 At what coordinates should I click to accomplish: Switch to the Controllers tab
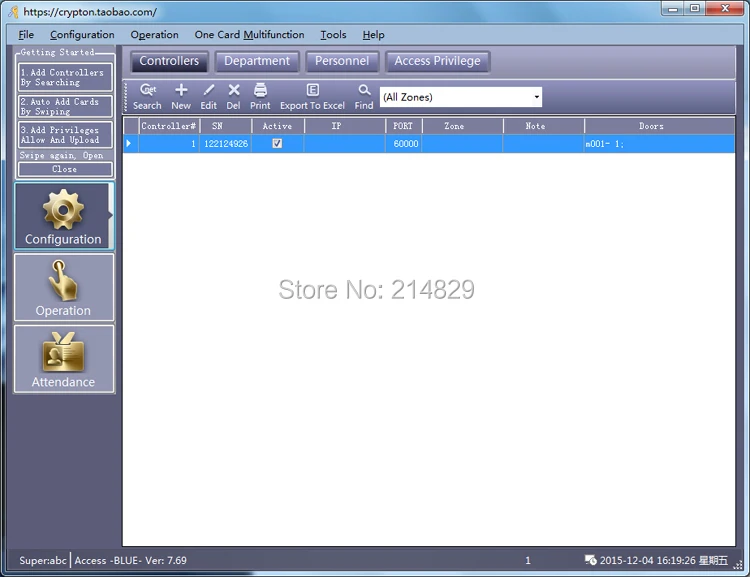click(x=169, y=61)
